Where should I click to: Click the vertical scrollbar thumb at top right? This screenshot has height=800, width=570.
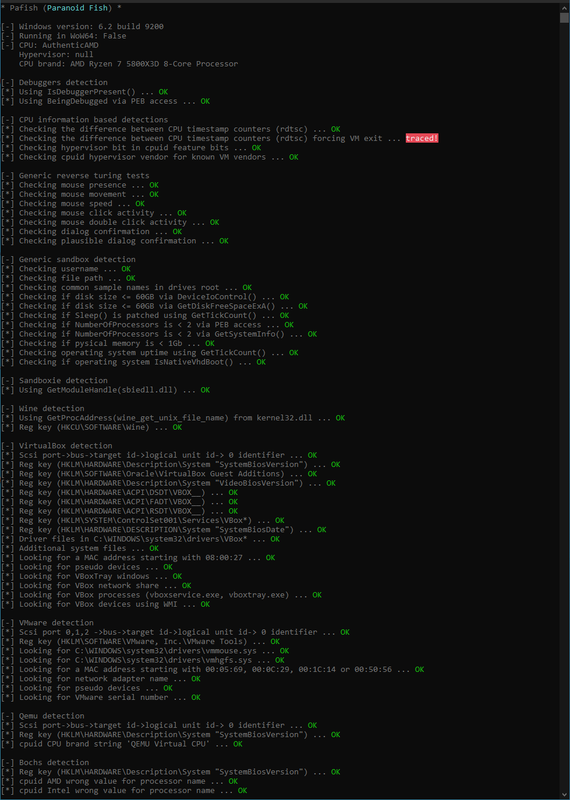[x=564, y=18]
